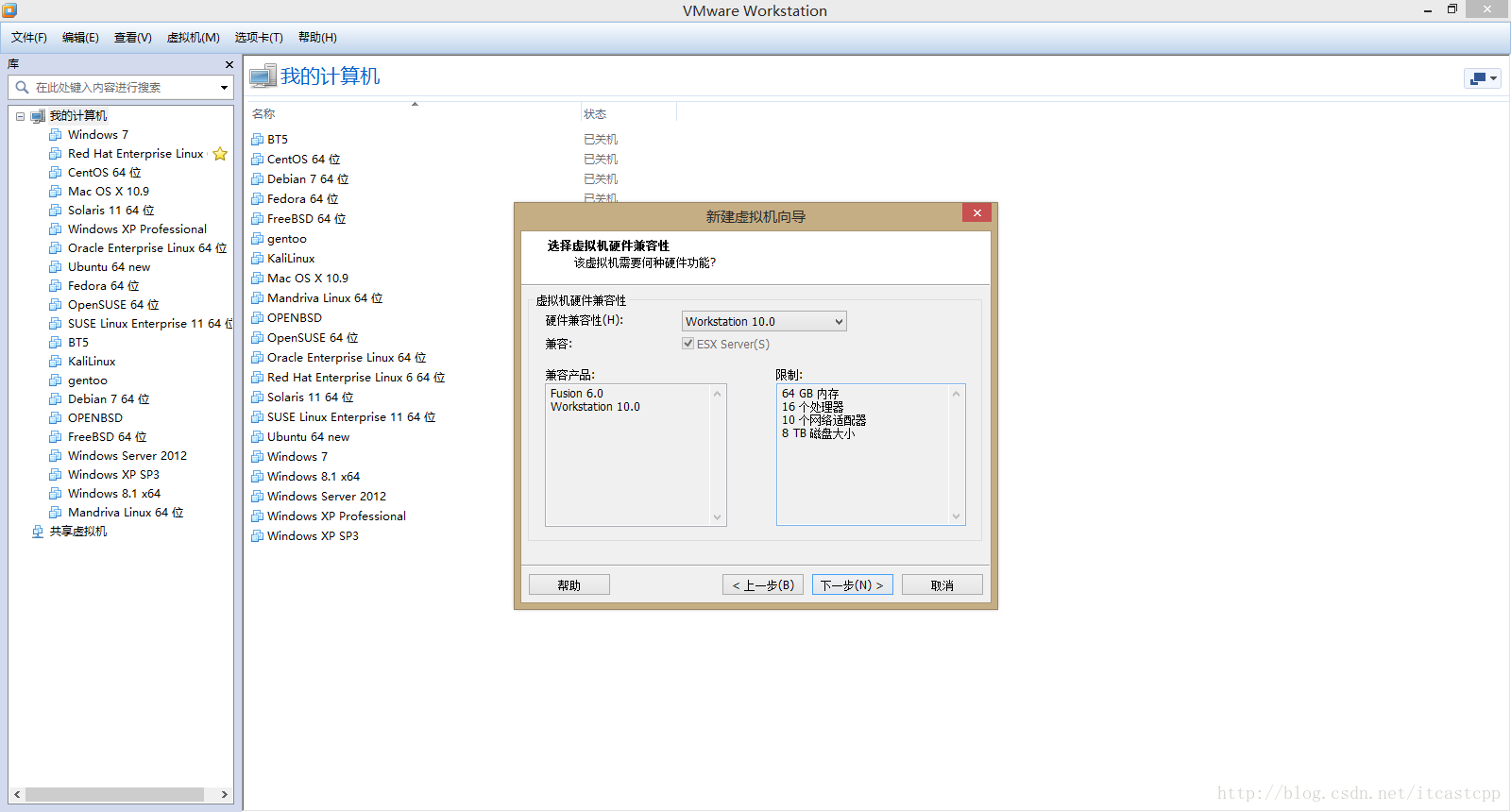1511x812 pixels.
Task: Toggle the ESX Server checkbox
Action: [x=688, y=344]
